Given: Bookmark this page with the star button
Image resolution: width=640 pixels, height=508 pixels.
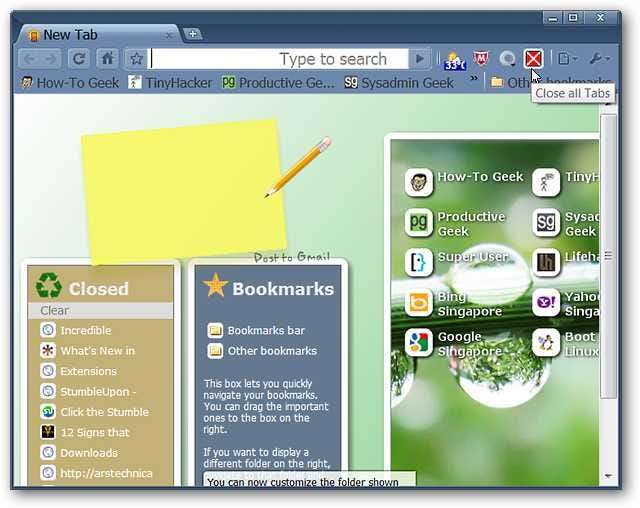Looking at the screenshot, I should click(x=136, y=59).
